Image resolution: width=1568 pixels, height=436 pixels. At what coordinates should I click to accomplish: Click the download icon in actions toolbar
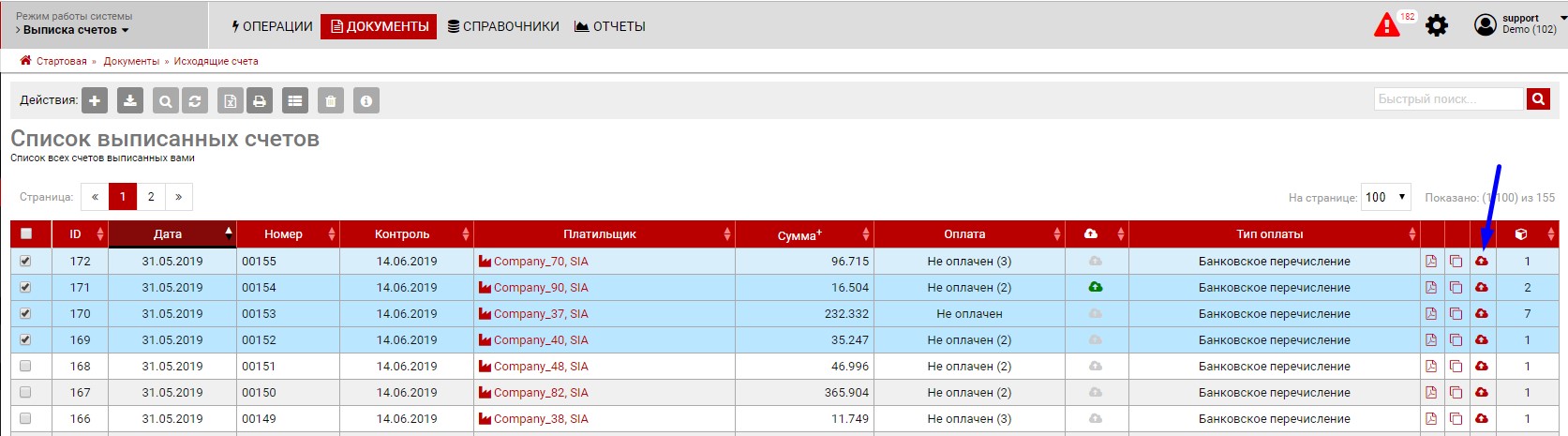[130, 100]
